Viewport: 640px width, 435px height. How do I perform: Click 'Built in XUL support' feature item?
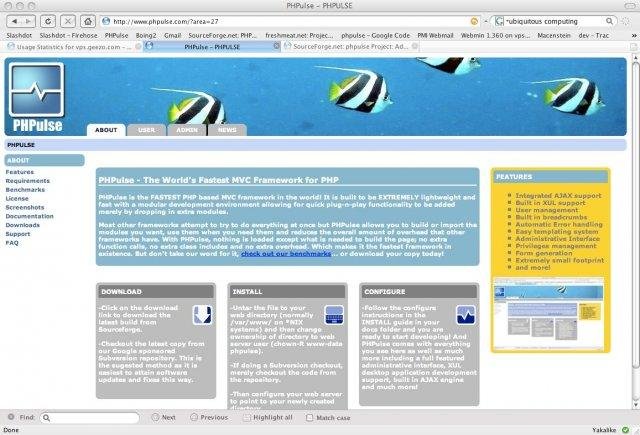[550, 203]
